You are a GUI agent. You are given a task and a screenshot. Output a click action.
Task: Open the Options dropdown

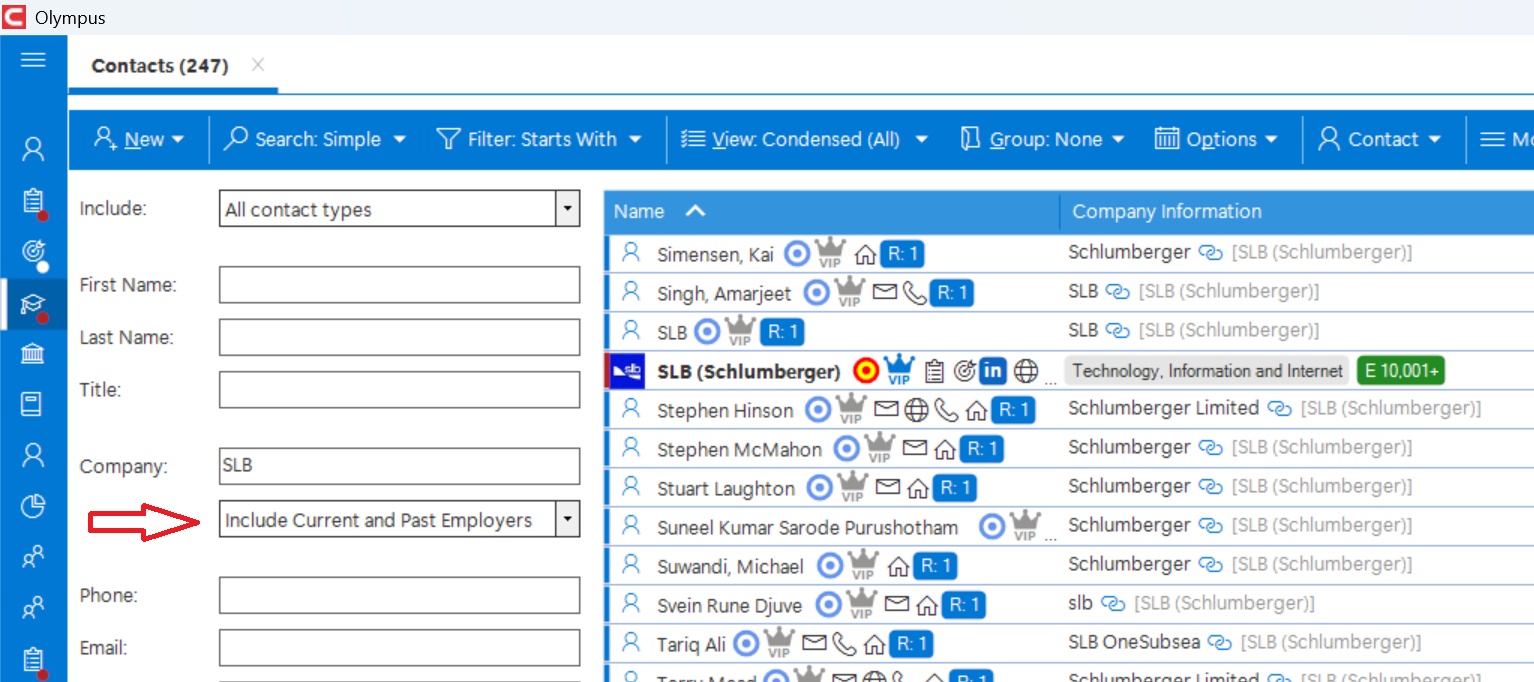1217,139
